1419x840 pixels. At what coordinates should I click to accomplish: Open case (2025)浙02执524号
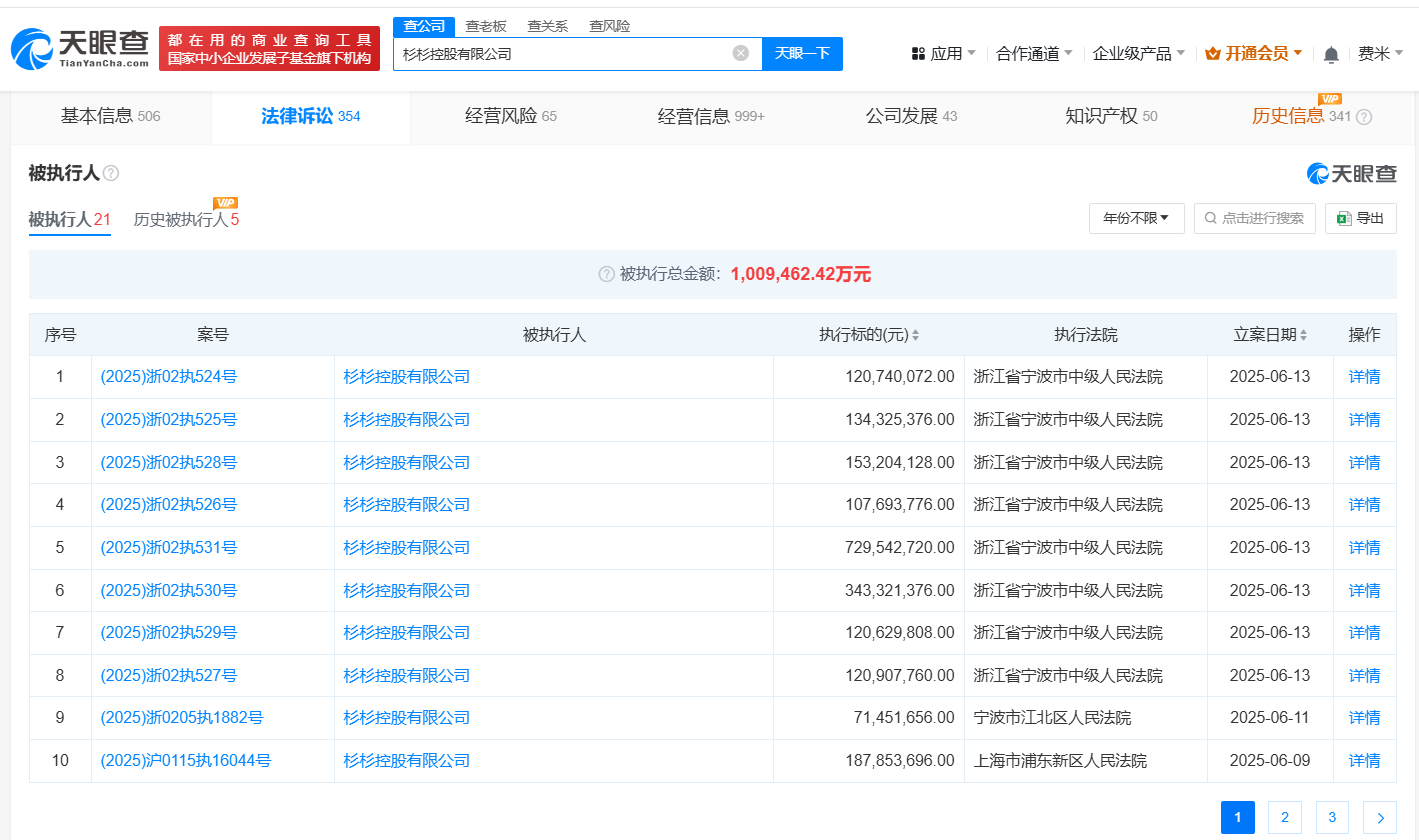coord(169,377)
